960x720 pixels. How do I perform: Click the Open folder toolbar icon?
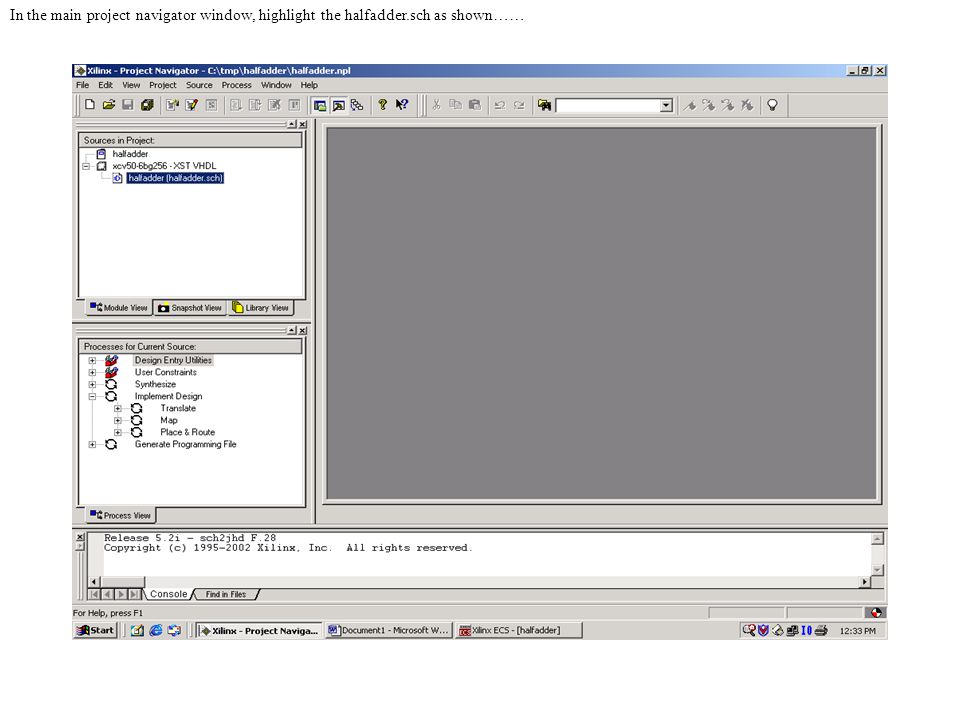[x=109, y=105]
